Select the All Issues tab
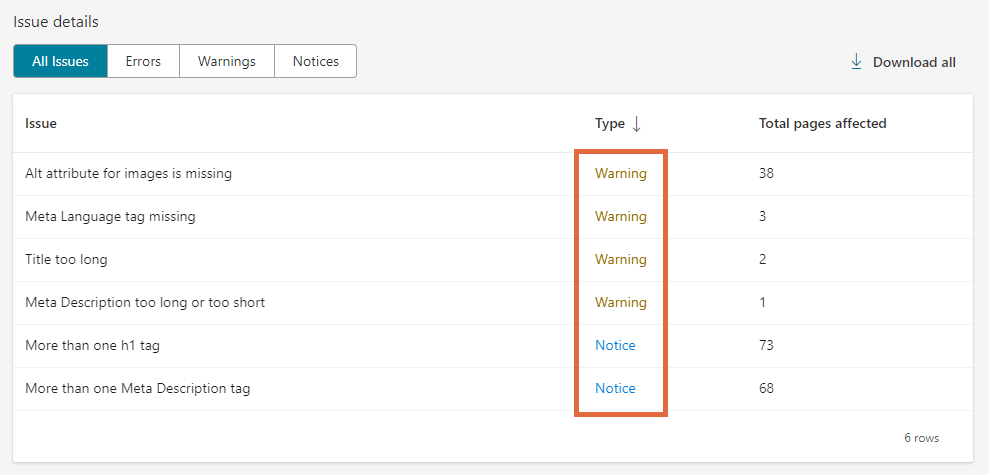Viewport: 989px width, 475px height. pos(60,61)
